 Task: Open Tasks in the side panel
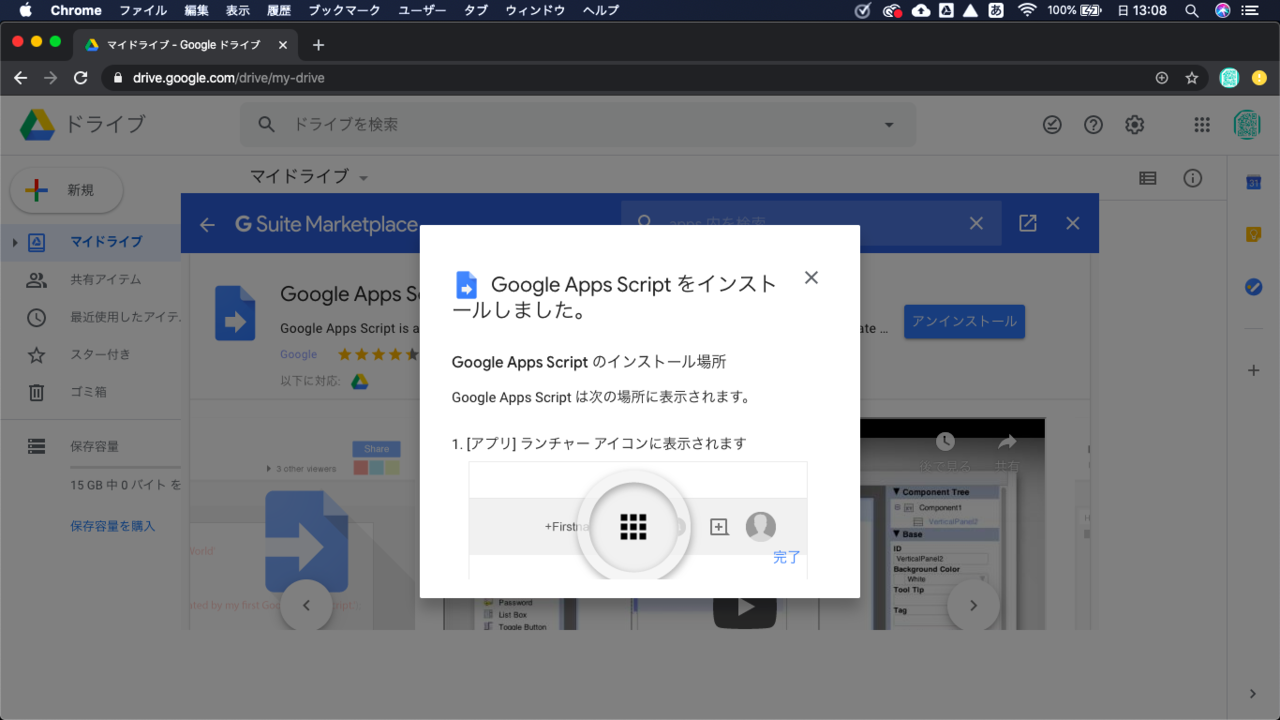(1253, 286)
